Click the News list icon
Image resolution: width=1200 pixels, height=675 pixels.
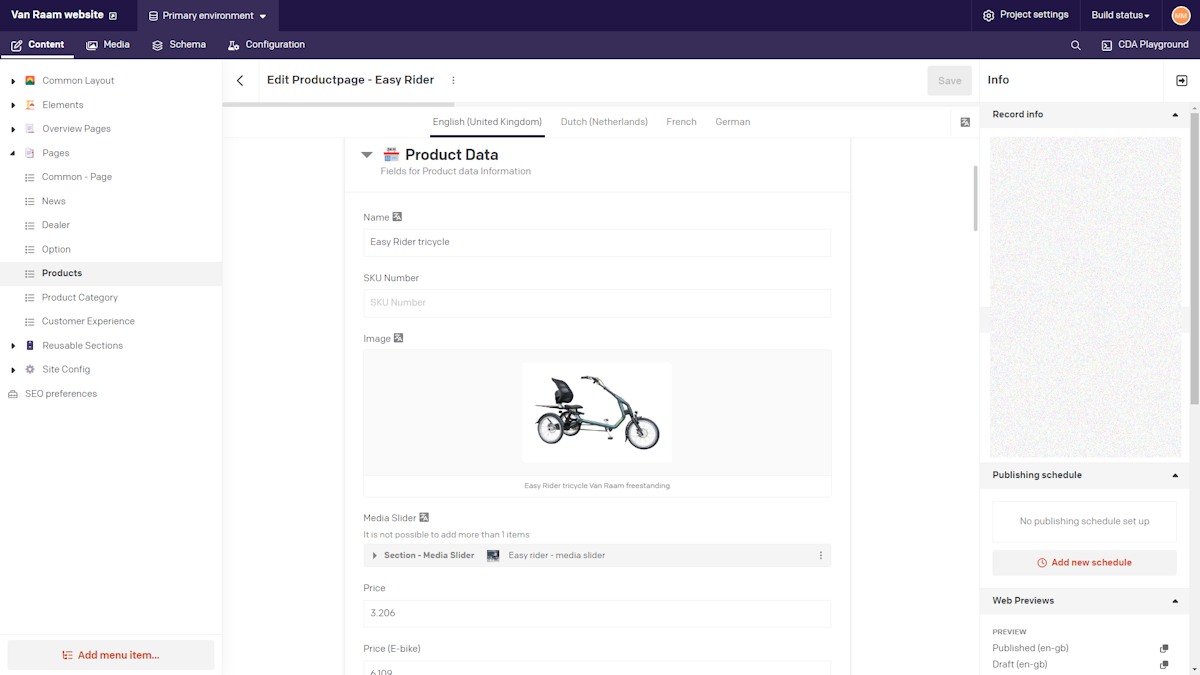(x=30, y=201)
